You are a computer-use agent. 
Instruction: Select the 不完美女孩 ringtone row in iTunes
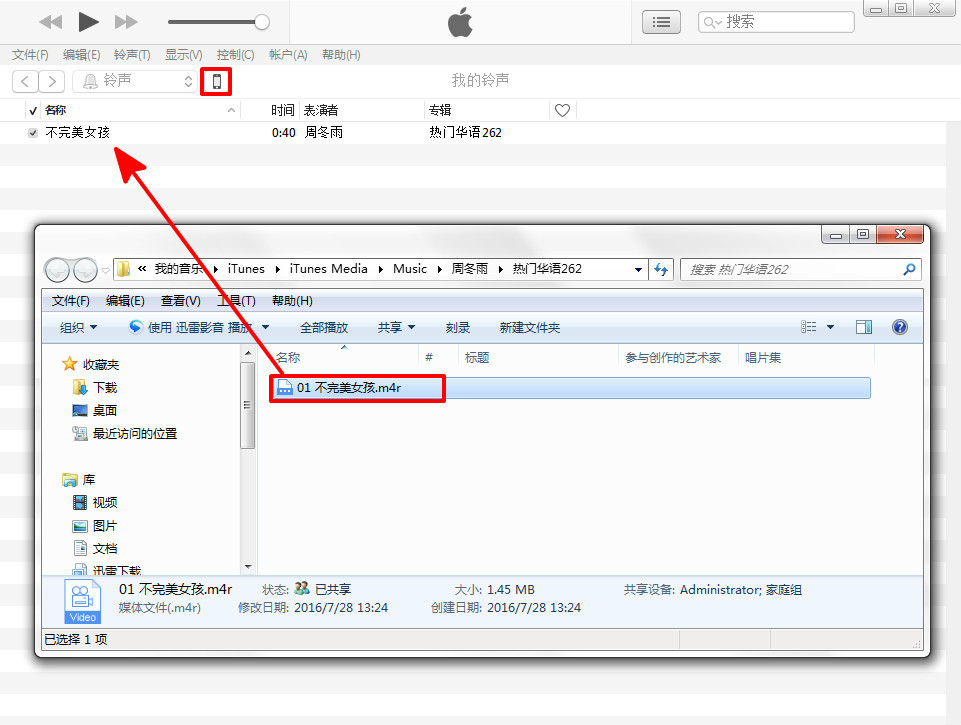tap(472, 132)
